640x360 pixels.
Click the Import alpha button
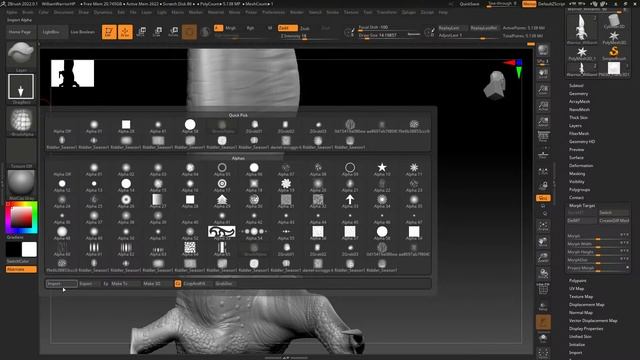[62, 284]
